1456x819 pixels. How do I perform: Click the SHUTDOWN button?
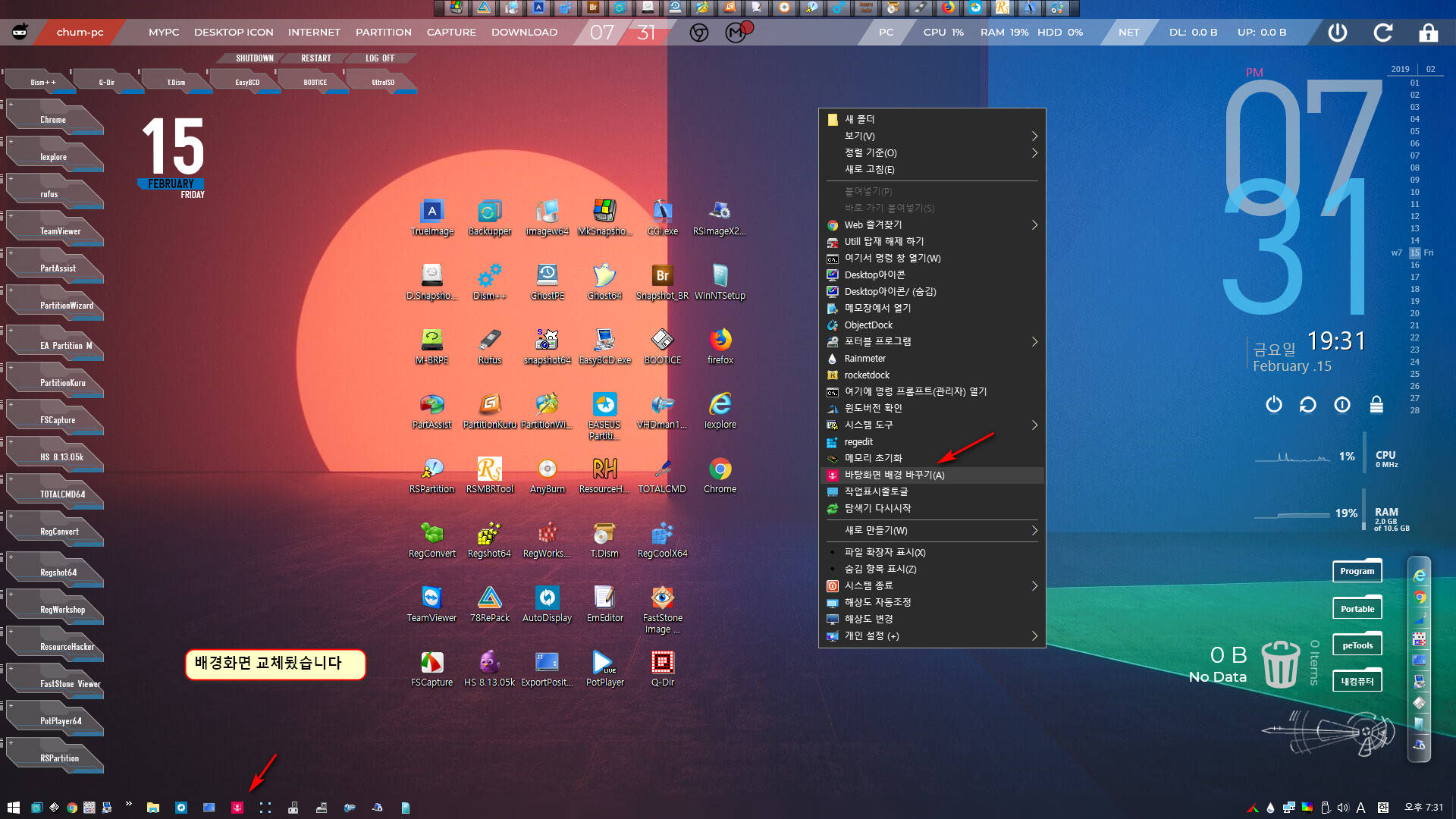[x=253, y=58]
